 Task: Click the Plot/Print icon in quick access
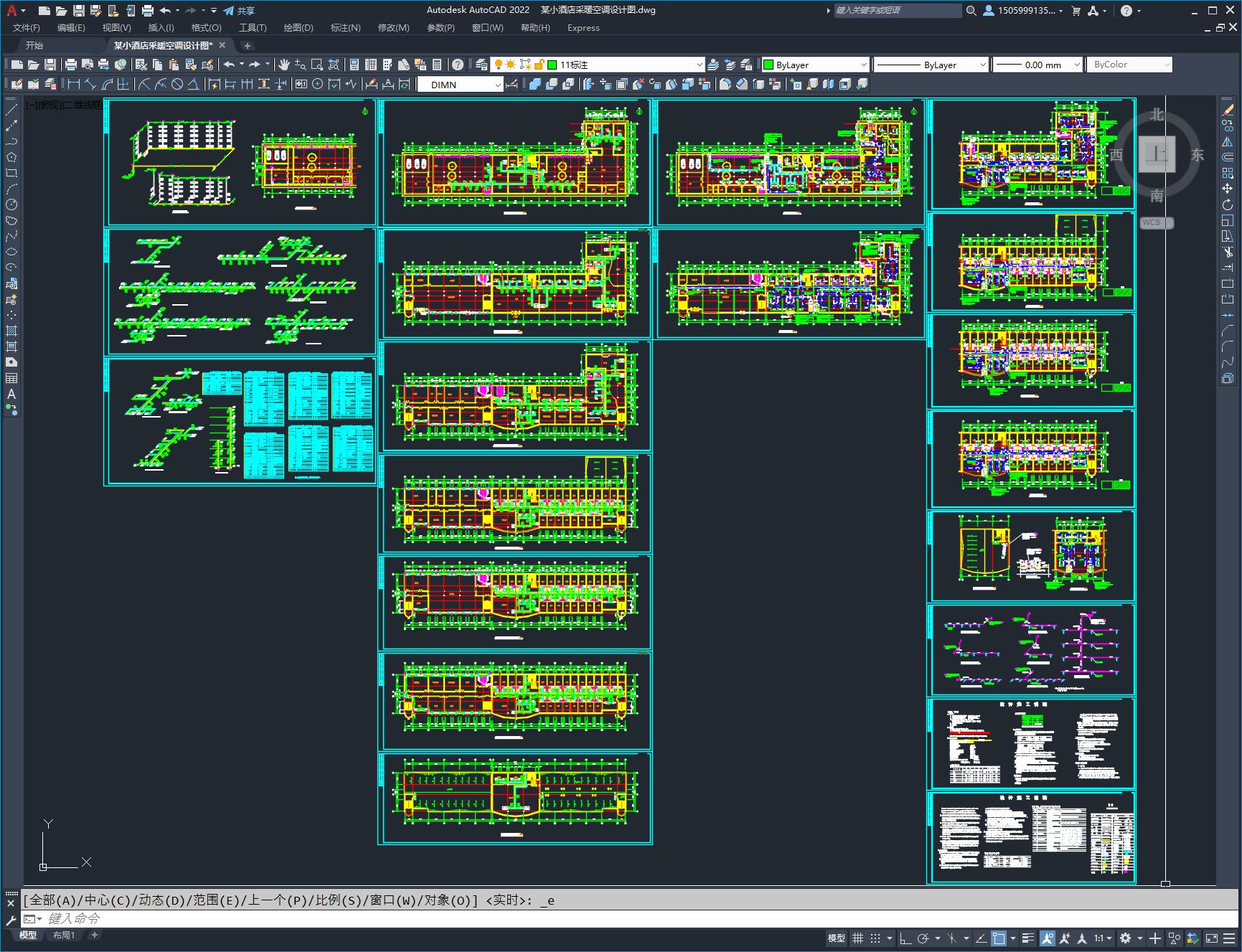[147, 11]
